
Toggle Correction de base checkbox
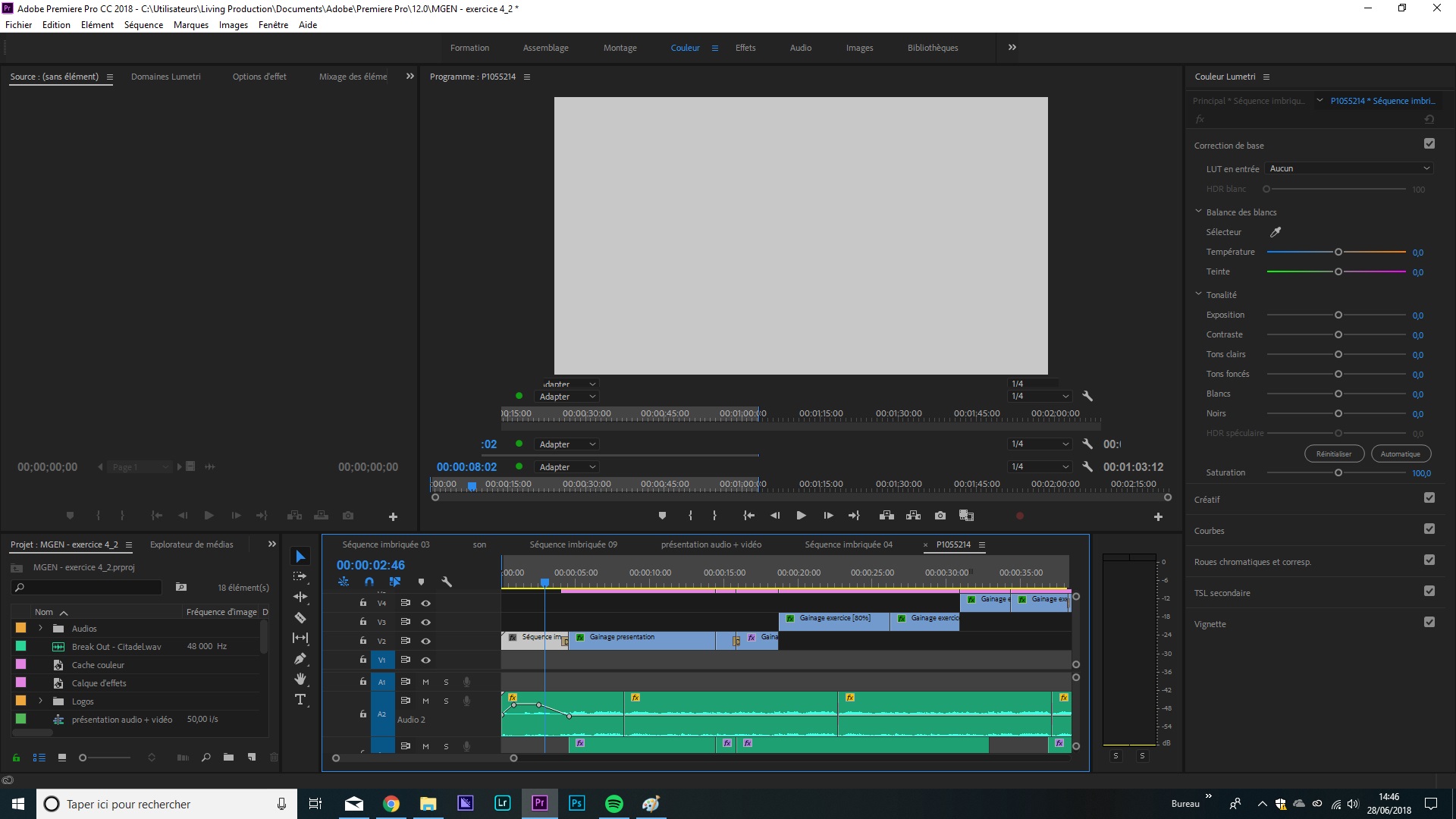point(1429,143)
